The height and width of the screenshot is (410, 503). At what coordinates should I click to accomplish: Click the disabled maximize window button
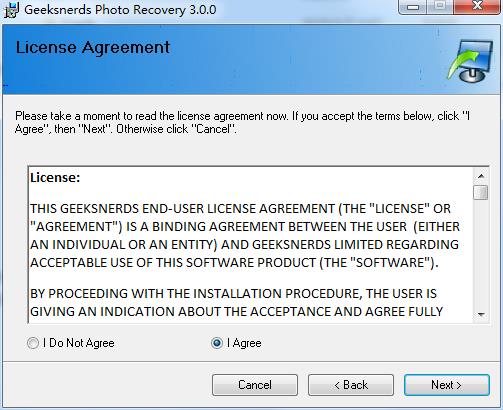tap(440, 7)
